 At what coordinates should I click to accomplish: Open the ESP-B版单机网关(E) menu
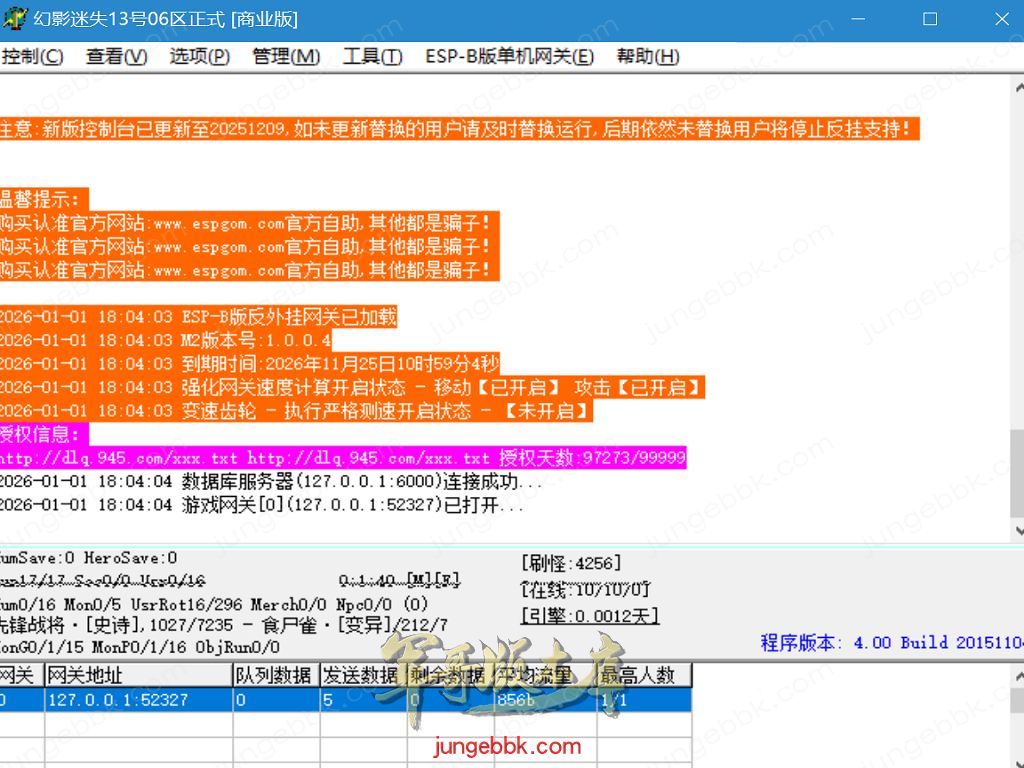point(509,57)
